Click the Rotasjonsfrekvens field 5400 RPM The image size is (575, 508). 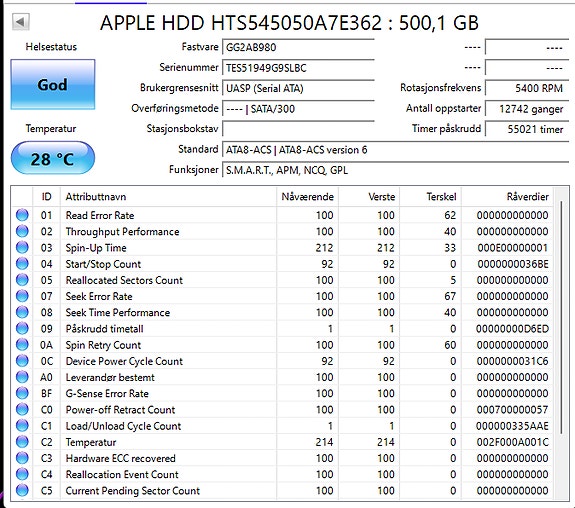point(527,88)
